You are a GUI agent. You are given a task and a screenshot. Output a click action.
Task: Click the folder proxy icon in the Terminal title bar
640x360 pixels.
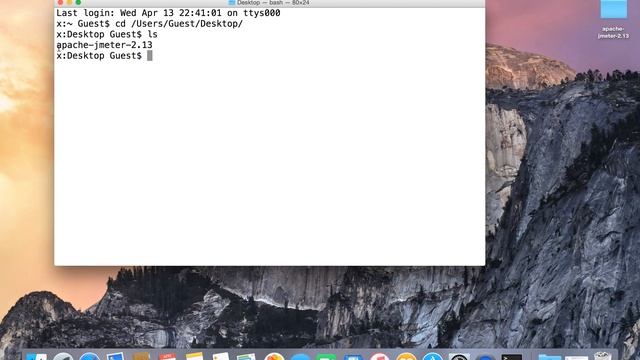[232, 2]
